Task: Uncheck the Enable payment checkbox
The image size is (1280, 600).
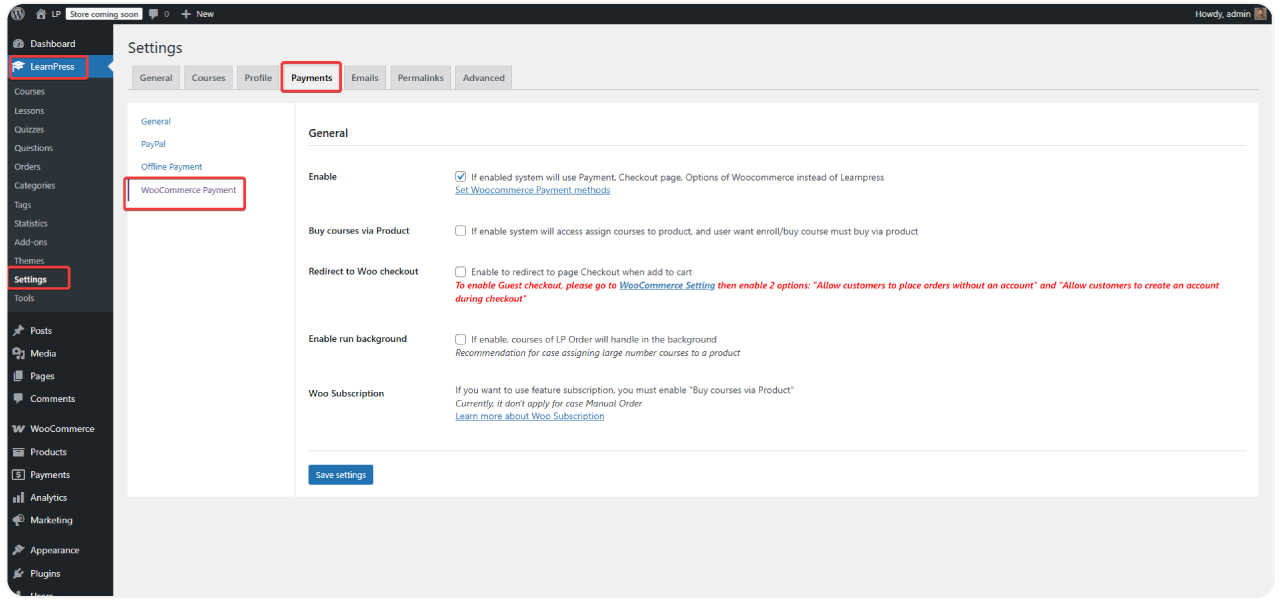Action: tap(460, 176)
